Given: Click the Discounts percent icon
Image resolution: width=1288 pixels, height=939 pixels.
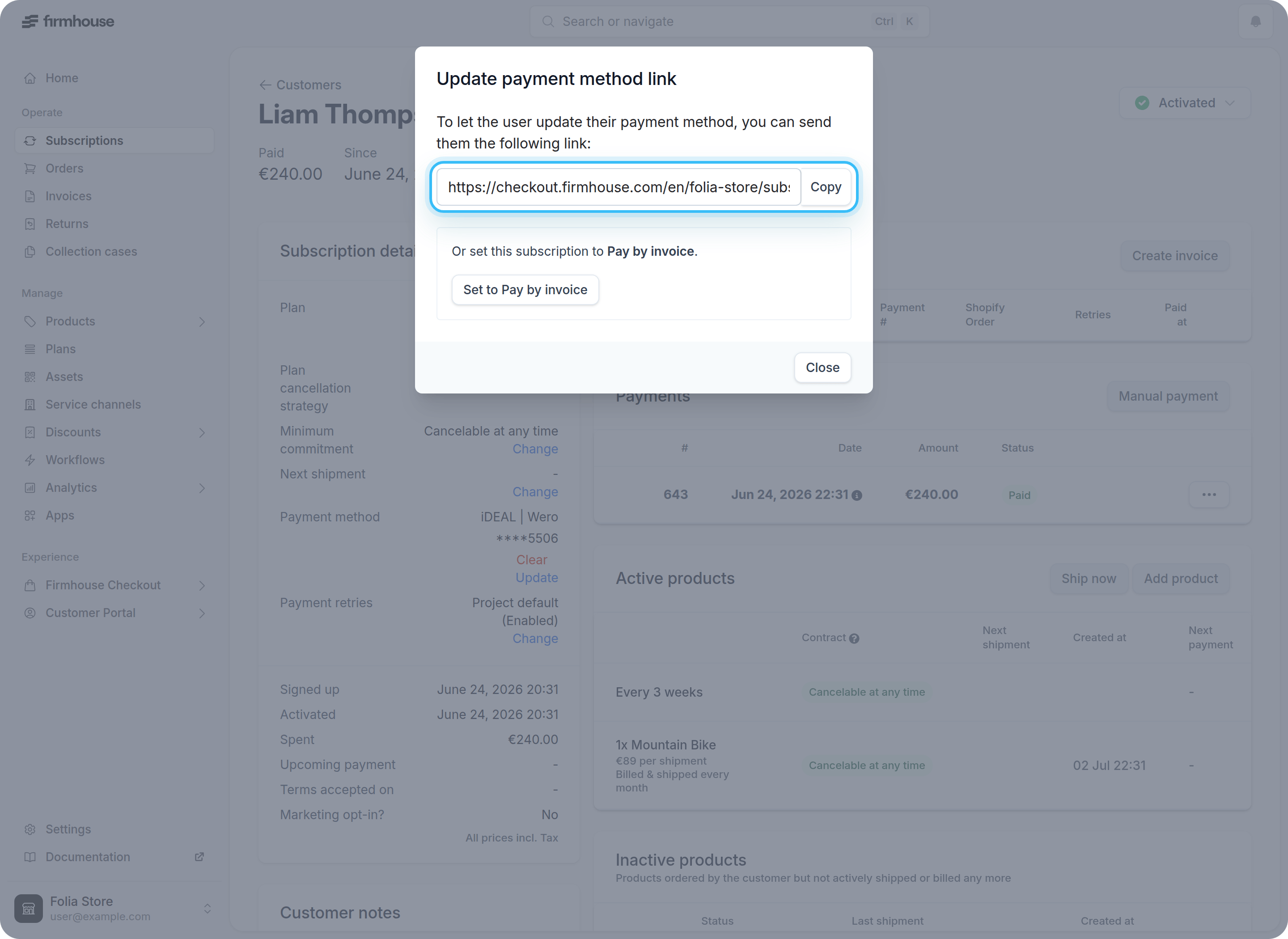Looking at the screenshot, I should tap(30, 432).
